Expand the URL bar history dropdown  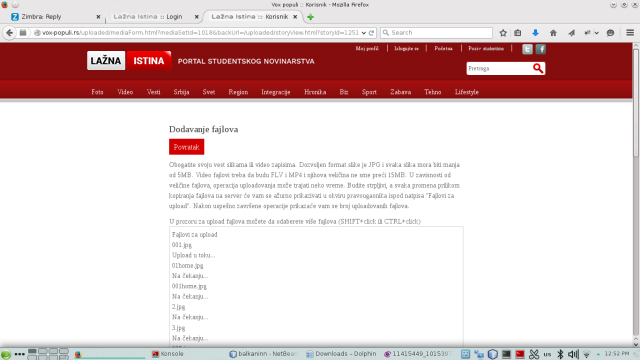(x=364, y=33)
